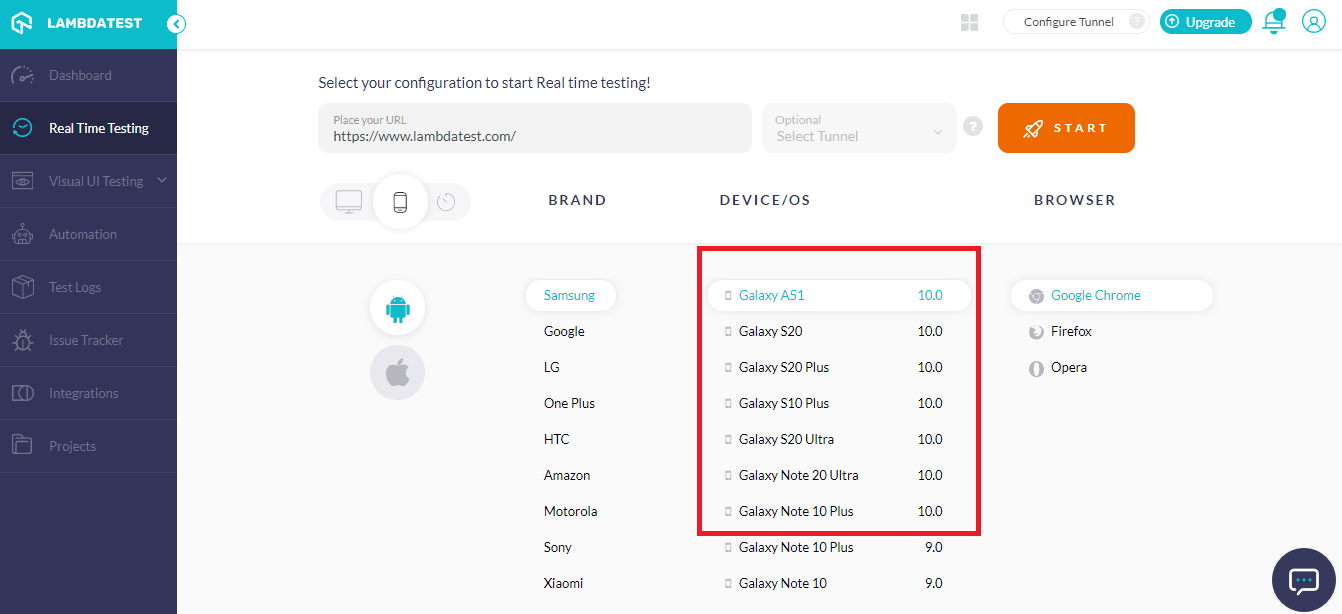
Task: Click the Upgrade button
Action: click(x=1205, y=22)
